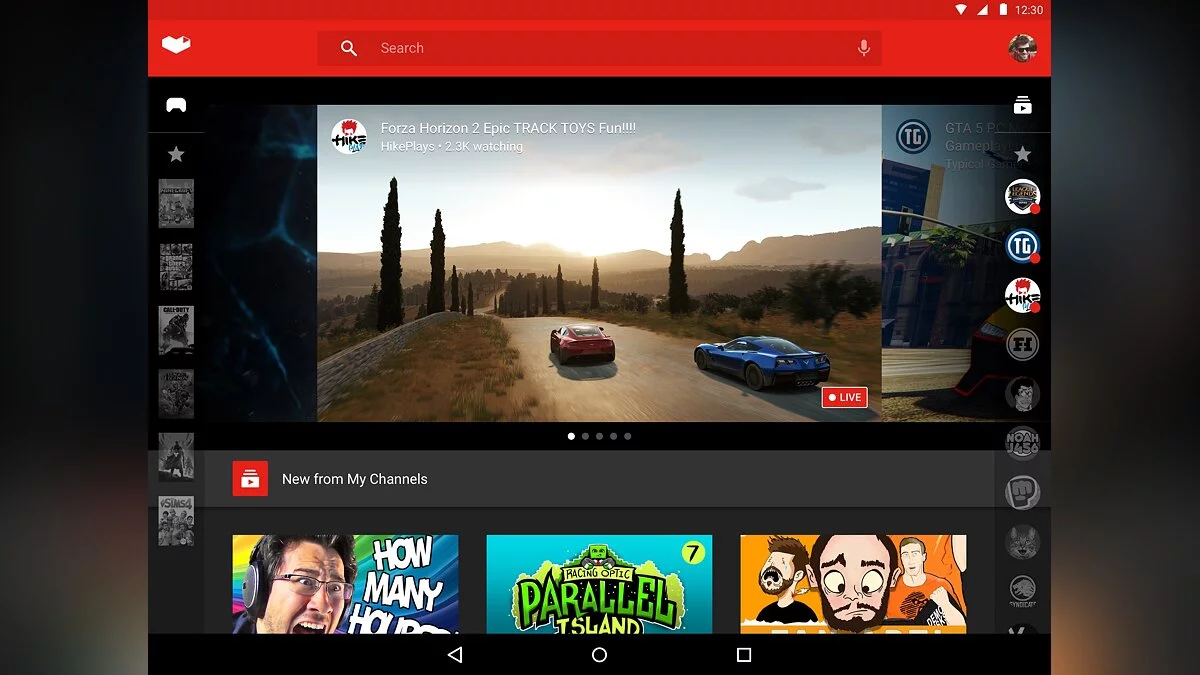Viewport: 1200px width, 675px height.
Task: Focus the Search text field
Action: click(x=599, y=48)
